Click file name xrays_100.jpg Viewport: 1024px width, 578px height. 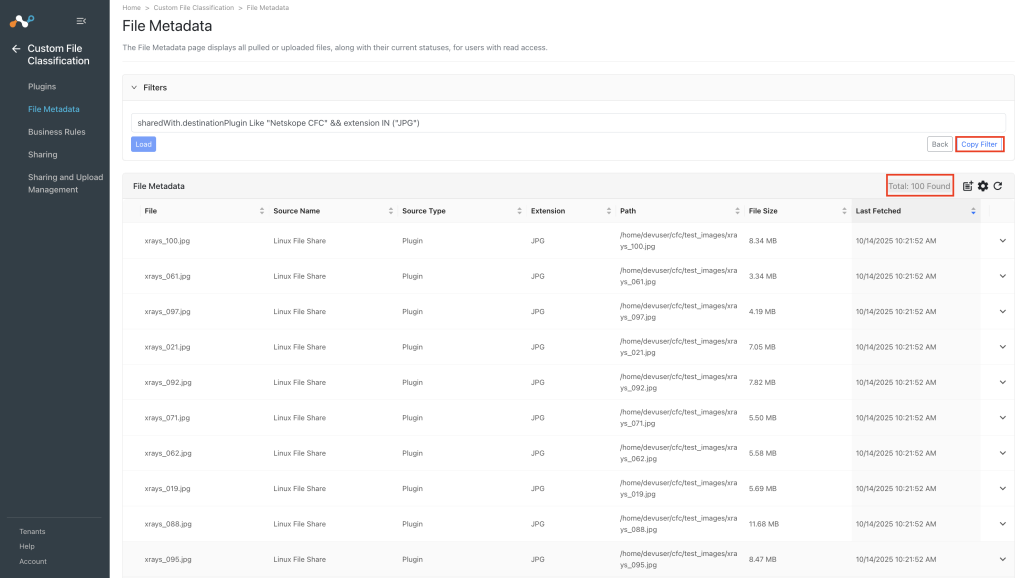click(x=167, y=241)
